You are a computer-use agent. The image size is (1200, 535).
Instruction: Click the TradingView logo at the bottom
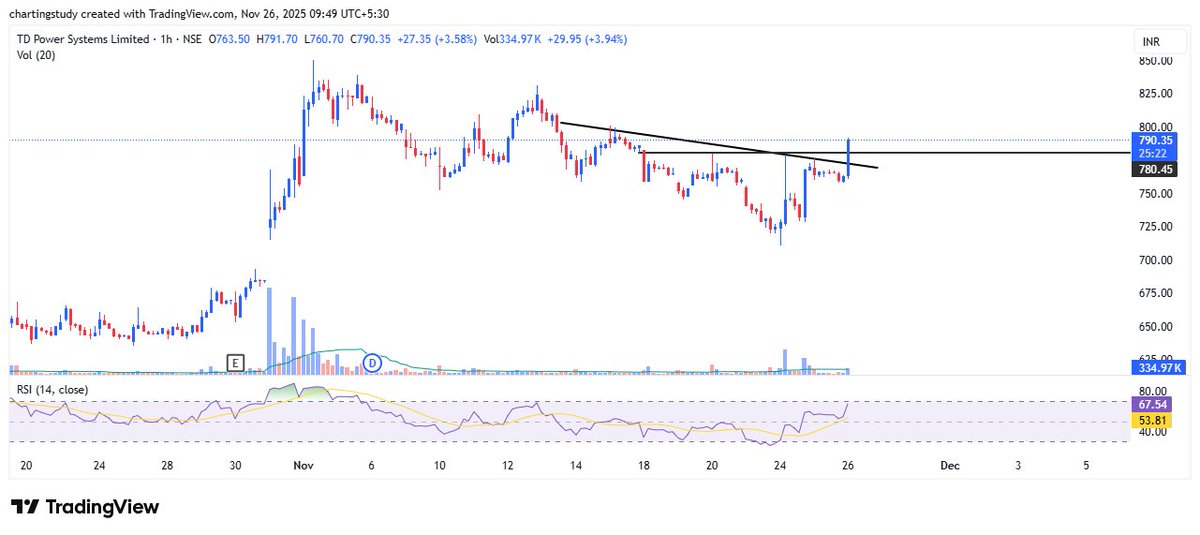(x=85, y=507)
